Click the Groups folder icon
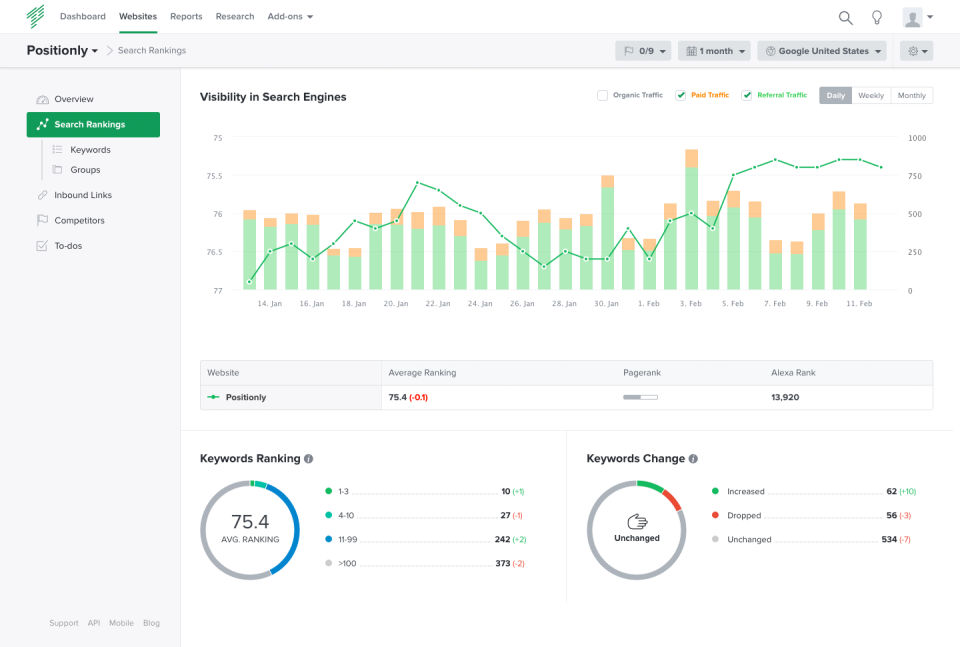The image size is (960, 647). point(58,170)
